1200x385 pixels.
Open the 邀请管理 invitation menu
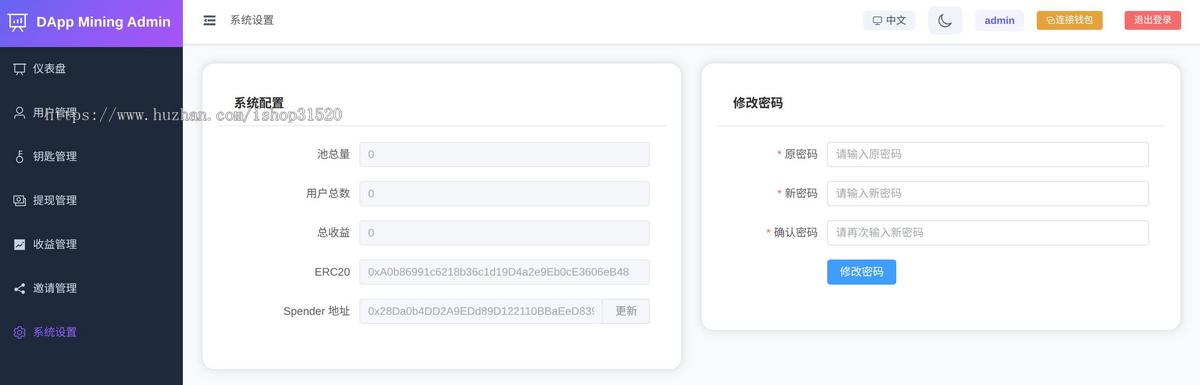[91, 289]
